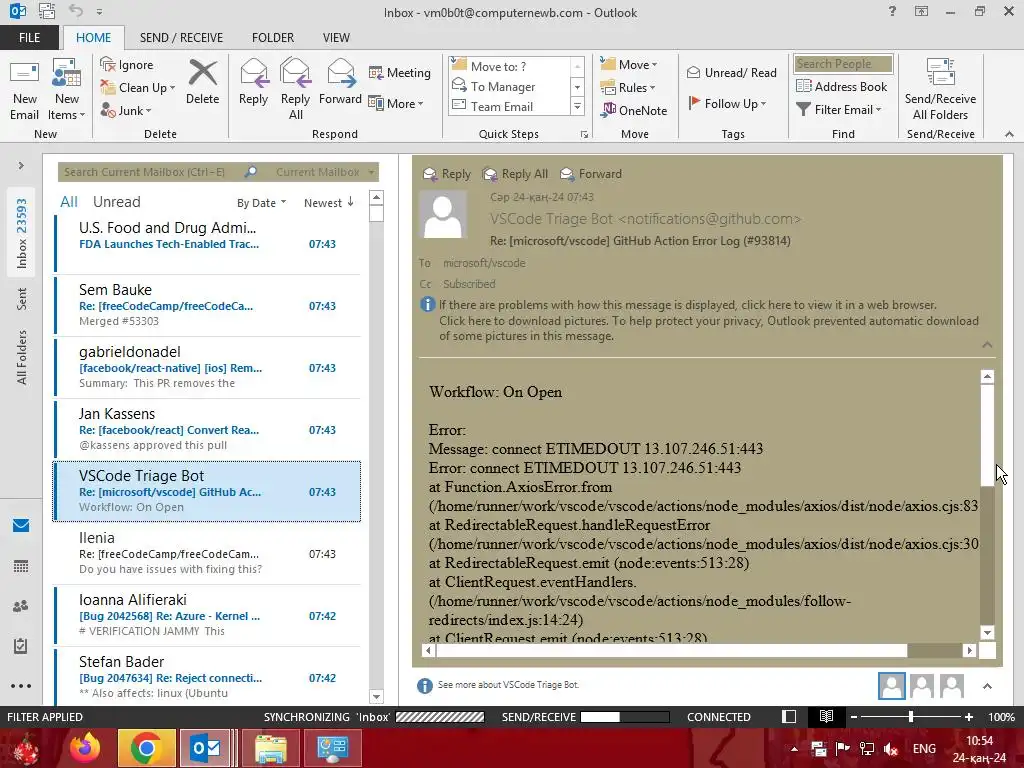Create a New Email
Viewport: 1024px width, 768px height.
[24, 89]
